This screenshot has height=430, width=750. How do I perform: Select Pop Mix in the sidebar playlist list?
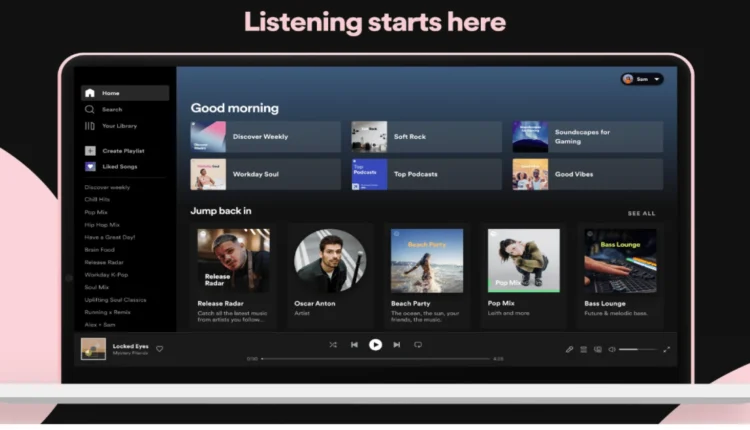pyautogui.click(x=96, y=212)
